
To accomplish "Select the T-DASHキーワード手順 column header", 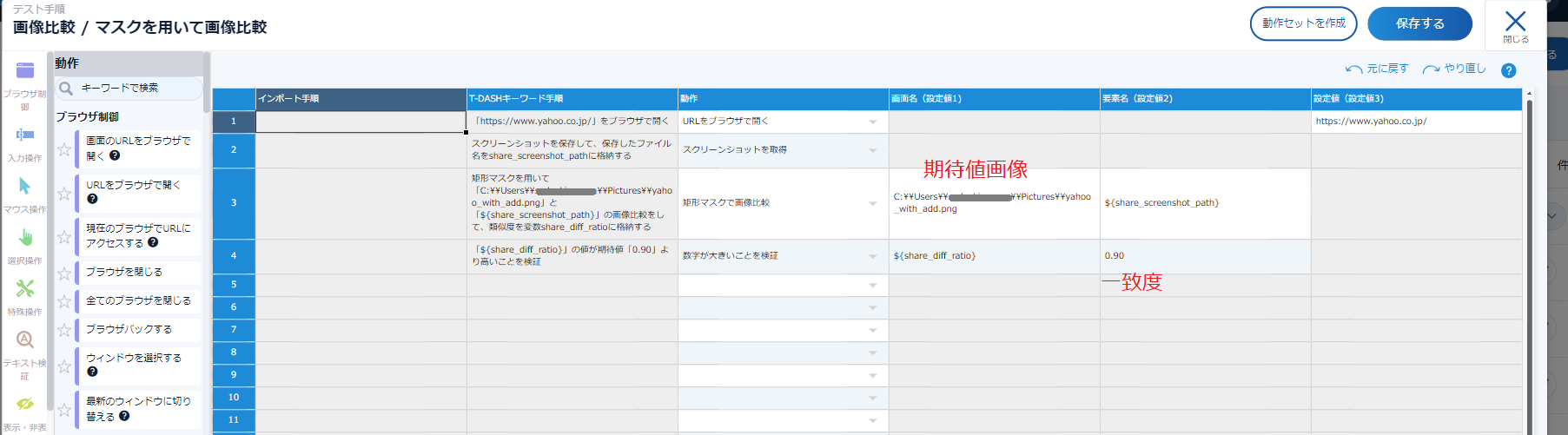I will tap(572, 99).
